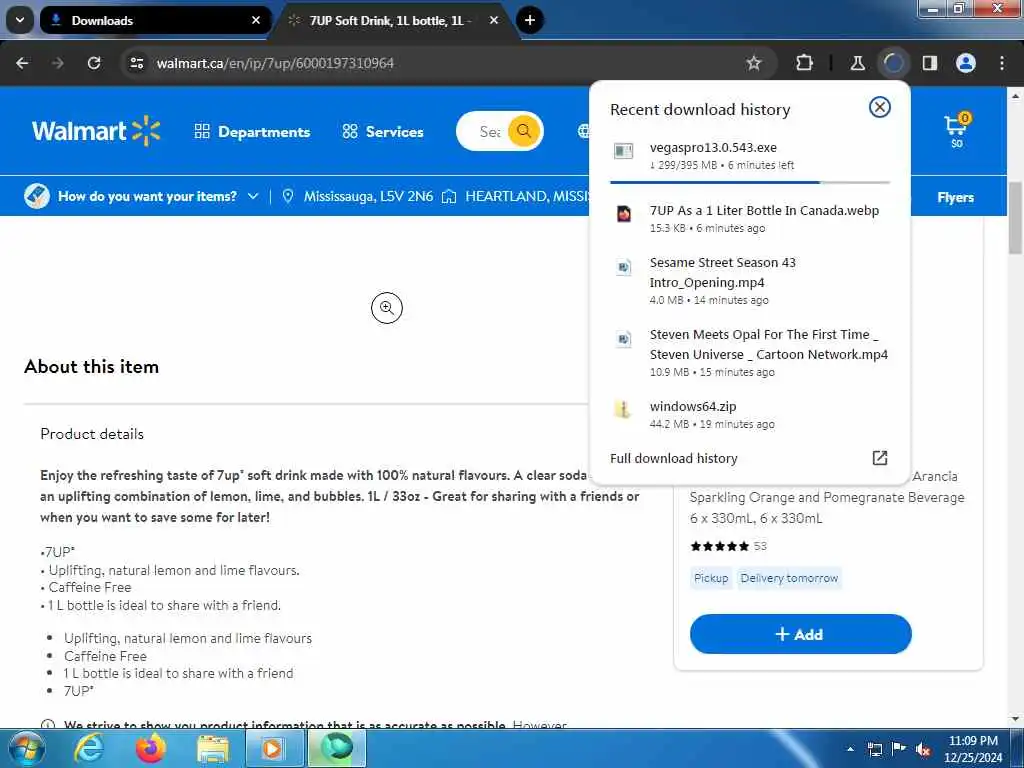Click the Mississauga, L5V 2N6 location
The height and width of the screenshot is (768, 1024).
click(357, 196)
